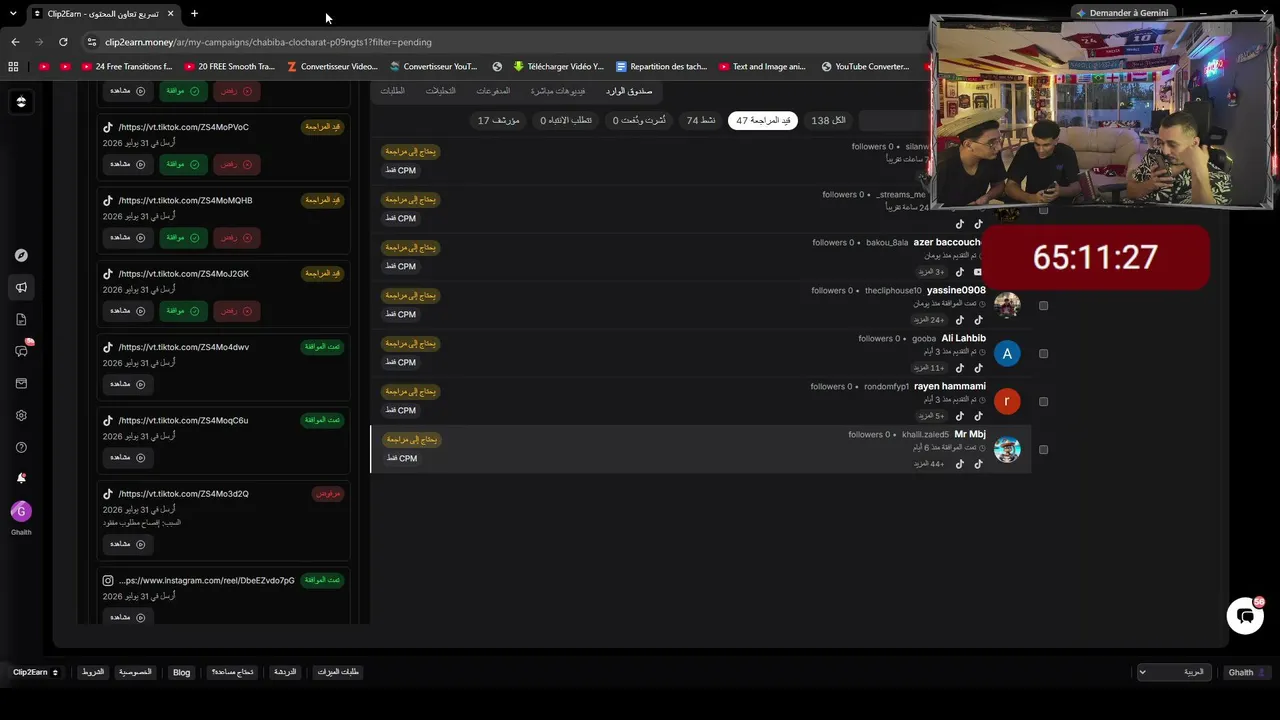1280x720 pixels.
Task: Open the طلبات الميزات feature requests link
Action: (338, 672)
